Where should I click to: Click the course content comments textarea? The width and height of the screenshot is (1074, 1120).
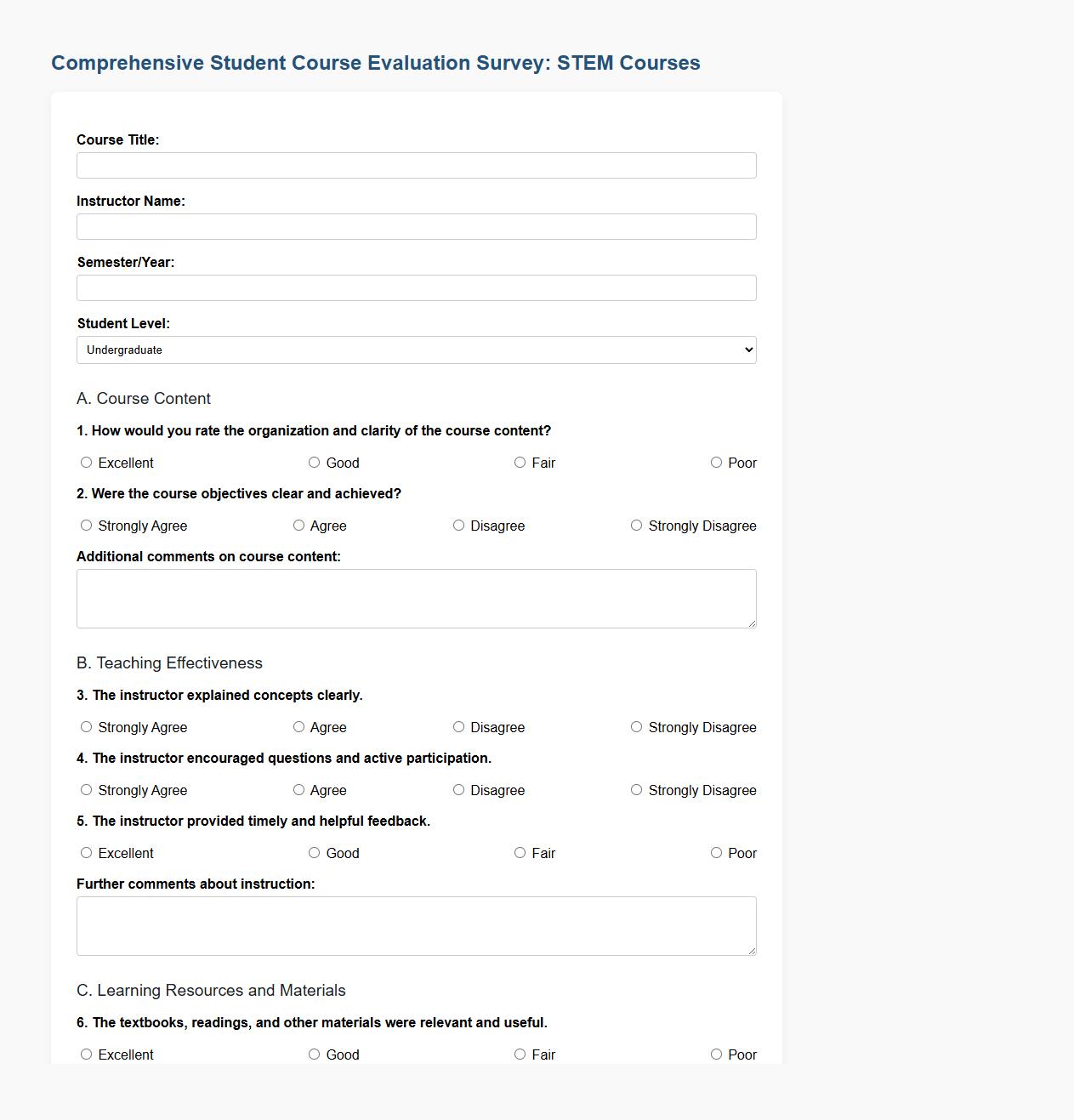[x=416, y=598]
